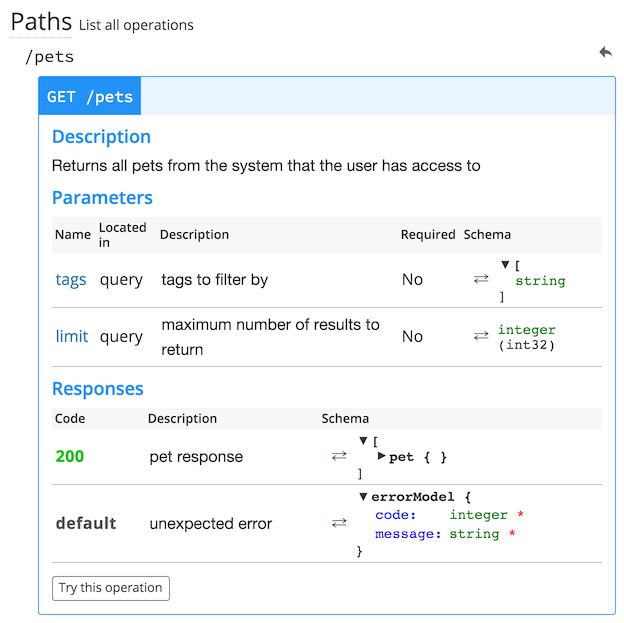
Task: Click the 200 response code
Action: (70, 456)
